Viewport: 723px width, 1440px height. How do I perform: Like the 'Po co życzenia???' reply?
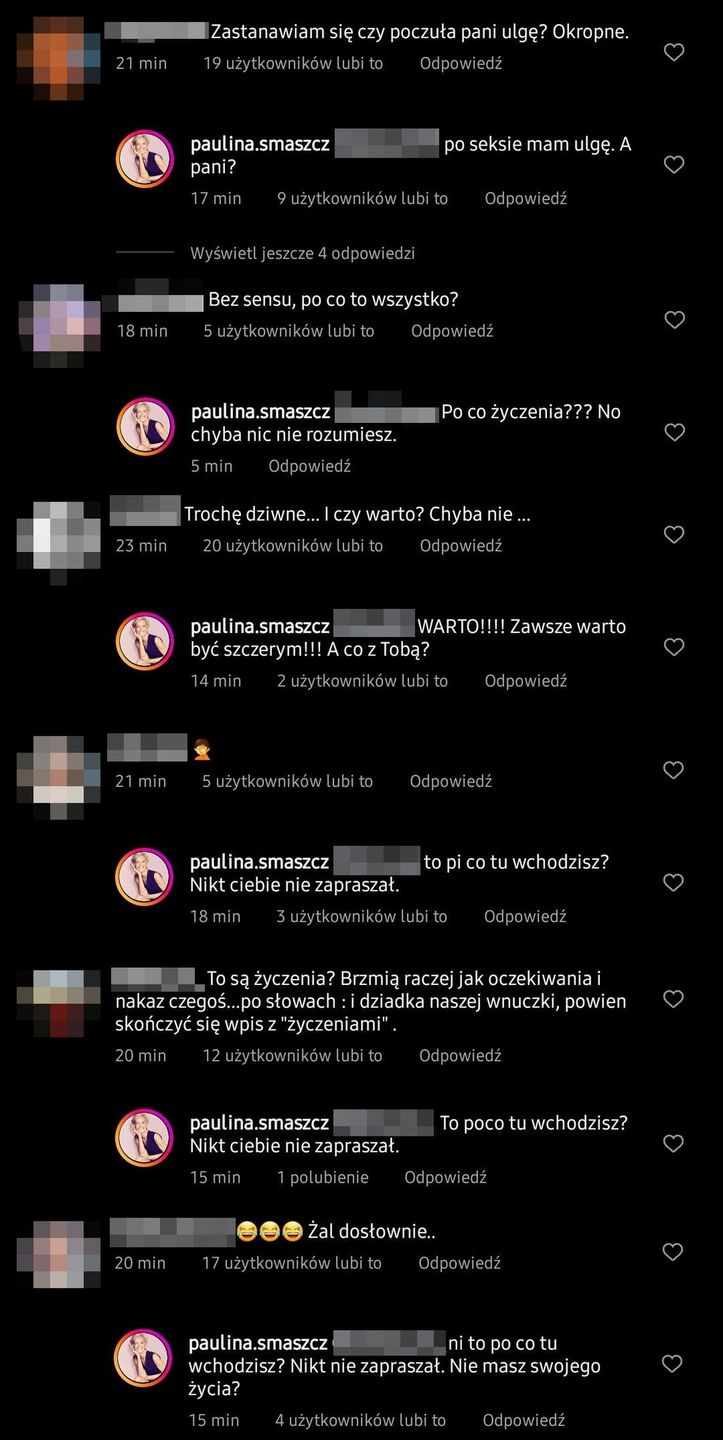[674, 432]
